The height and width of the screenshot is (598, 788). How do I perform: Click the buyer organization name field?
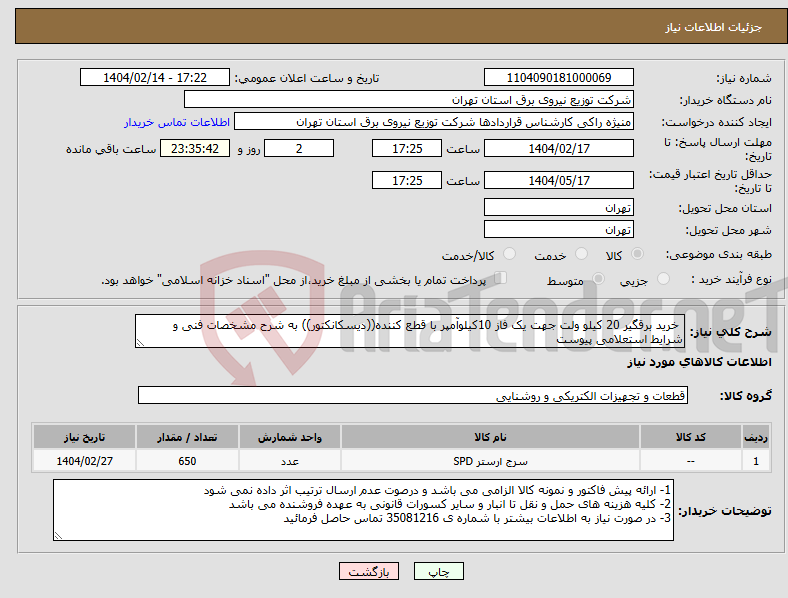point(409,99)
